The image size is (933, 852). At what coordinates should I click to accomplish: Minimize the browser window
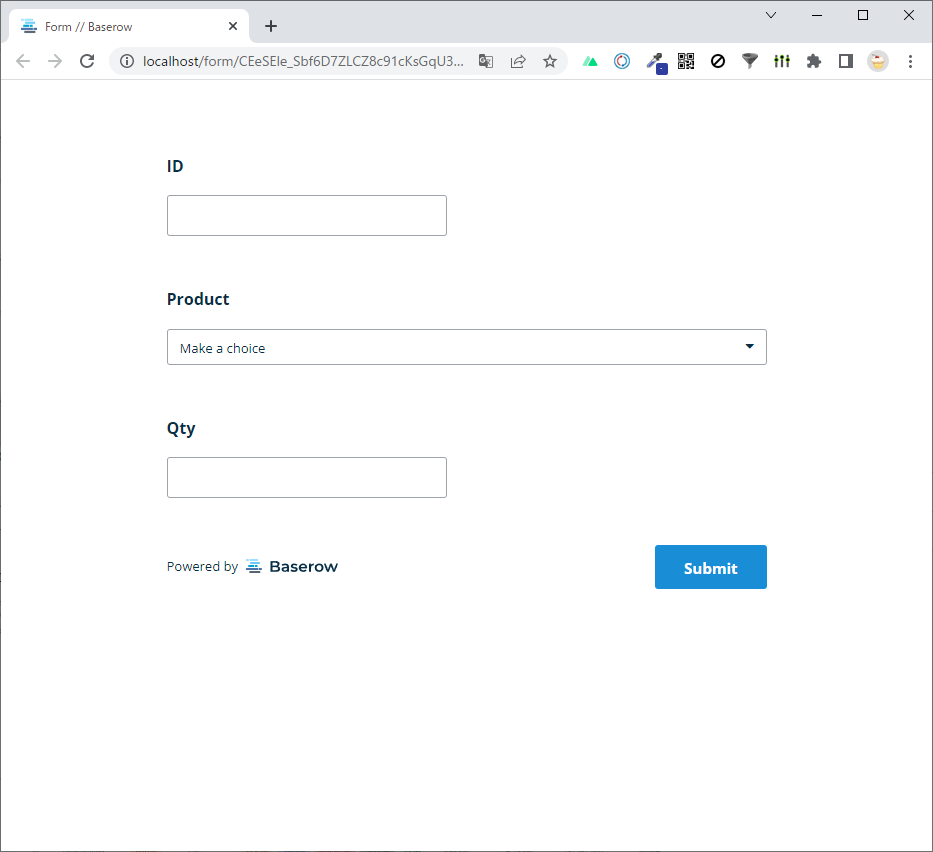tap(817, 15)
